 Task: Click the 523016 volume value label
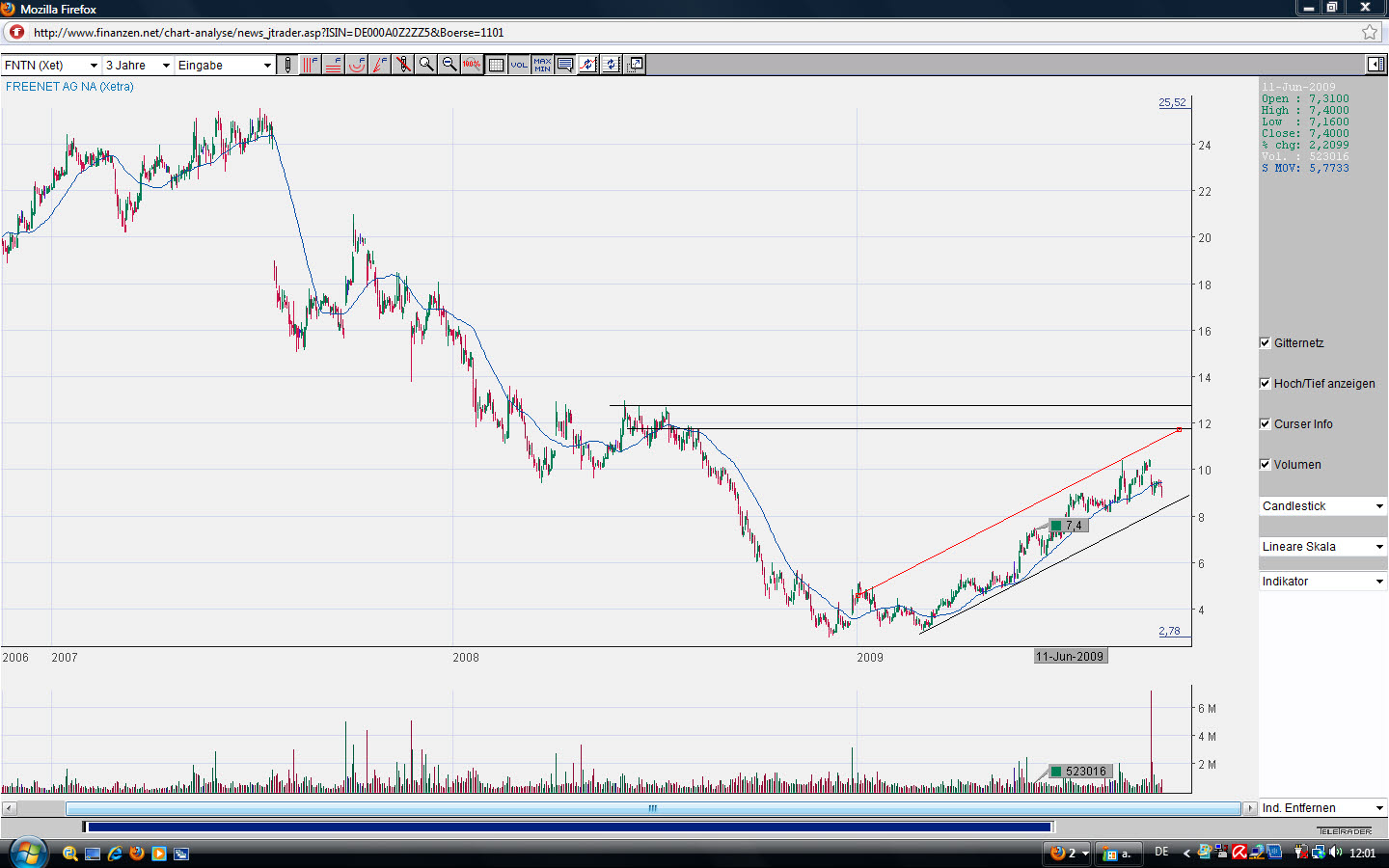[1080, 771]
